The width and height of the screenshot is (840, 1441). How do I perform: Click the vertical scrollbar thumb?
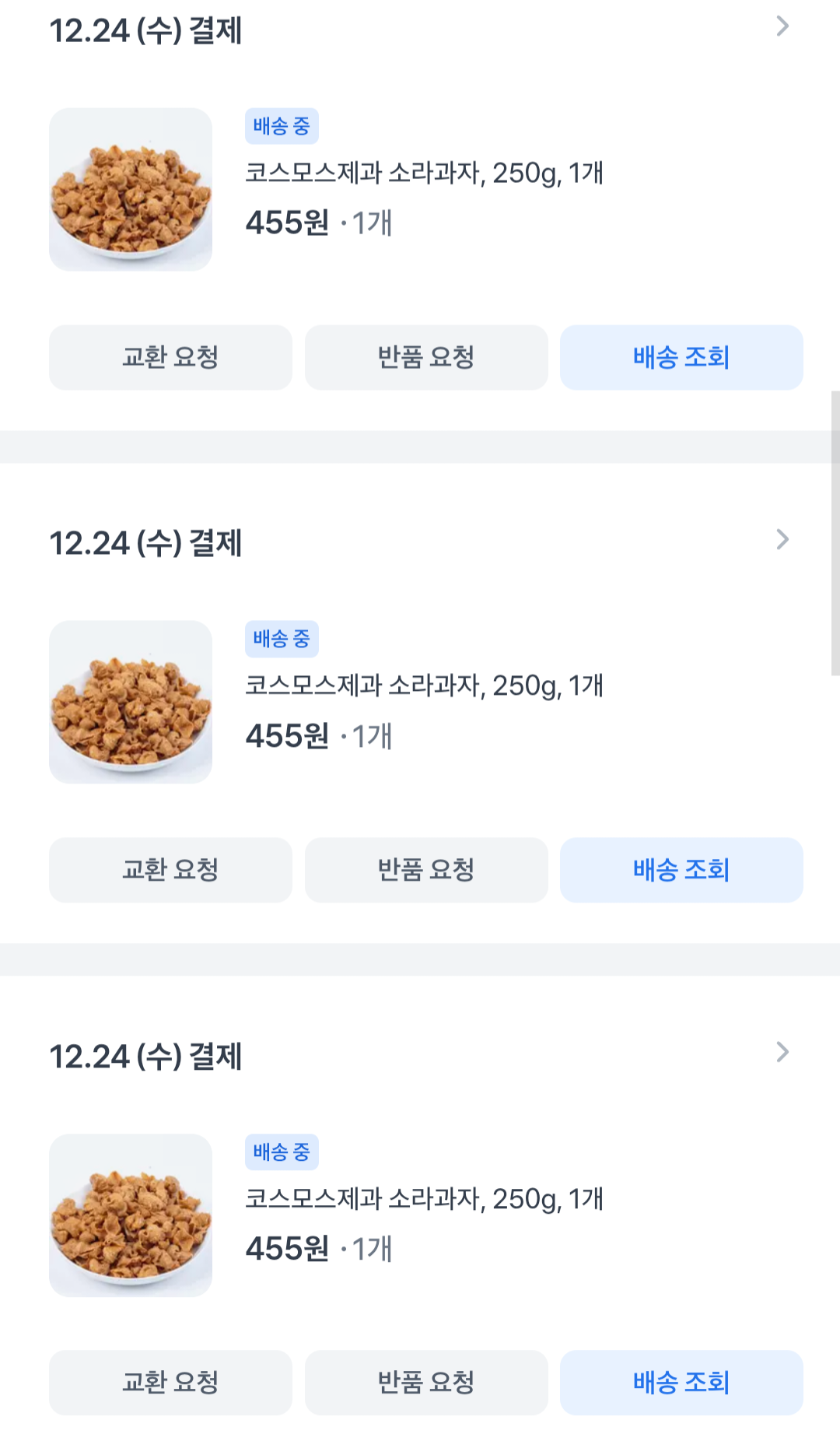coord(835,533)
